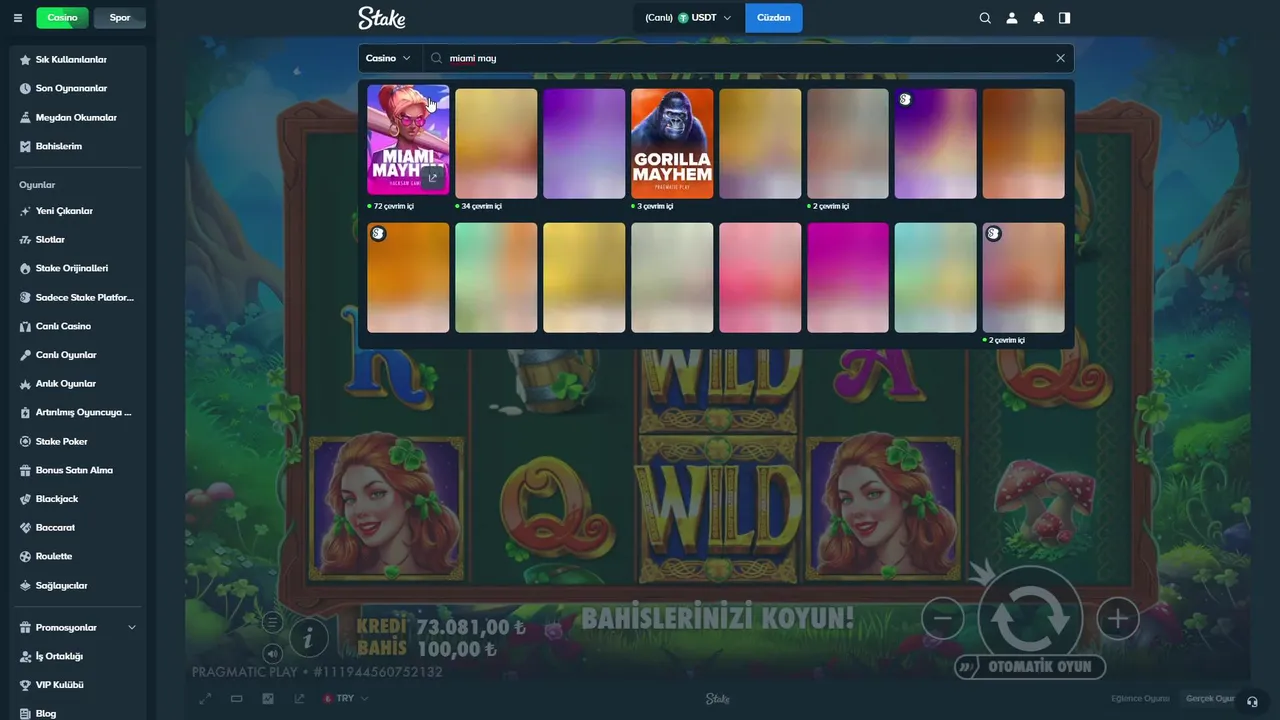Open the hamburger menu at top left
1280x720 pixels.
(17, 18)
